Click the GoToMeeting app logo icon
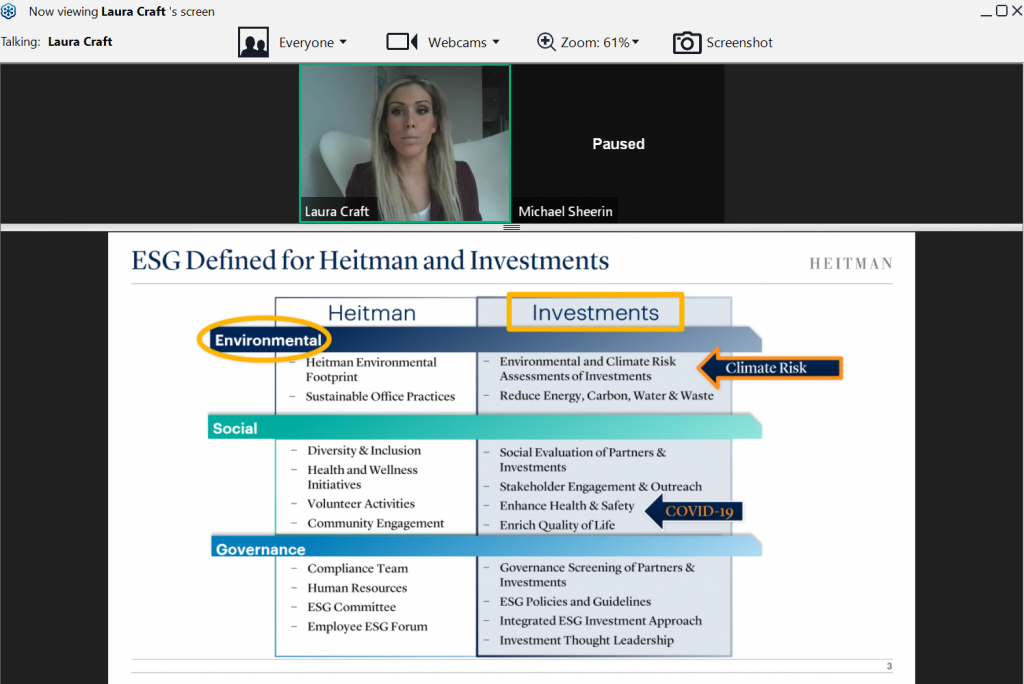This screenshot has height=684, width=1024. [8, 11]
